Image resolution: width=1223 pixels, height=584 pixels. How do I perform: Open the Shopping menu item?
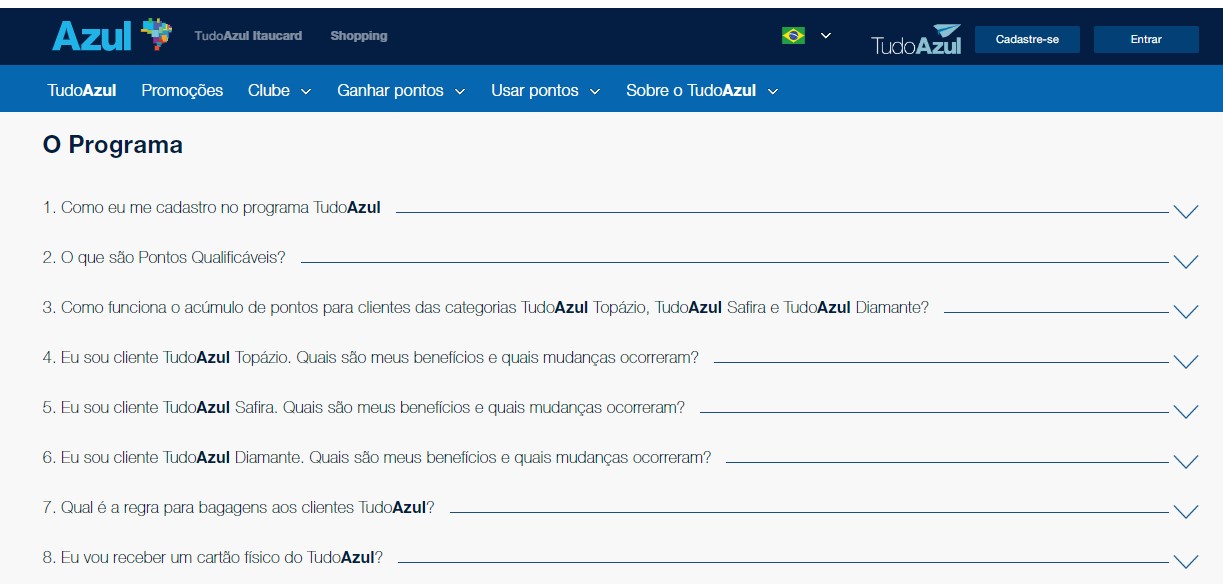358,35
